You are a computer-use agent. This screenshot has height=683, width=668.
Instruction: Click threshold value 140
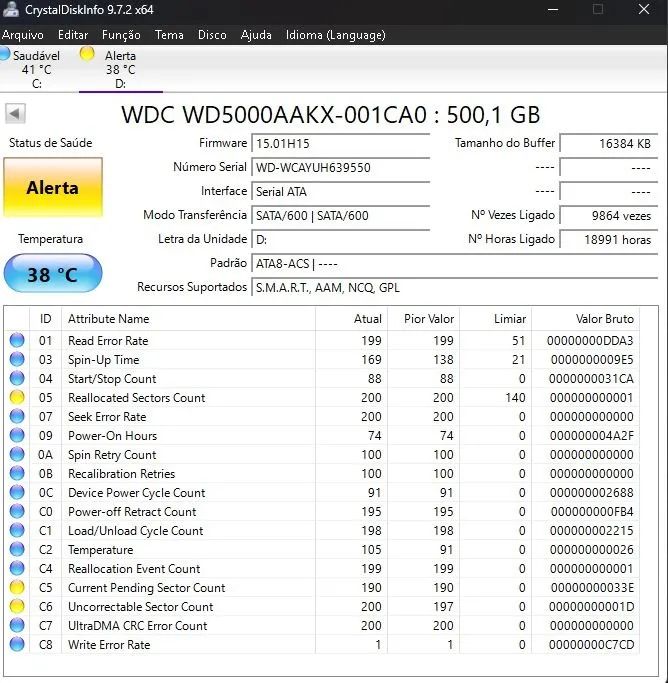[515, 398]
